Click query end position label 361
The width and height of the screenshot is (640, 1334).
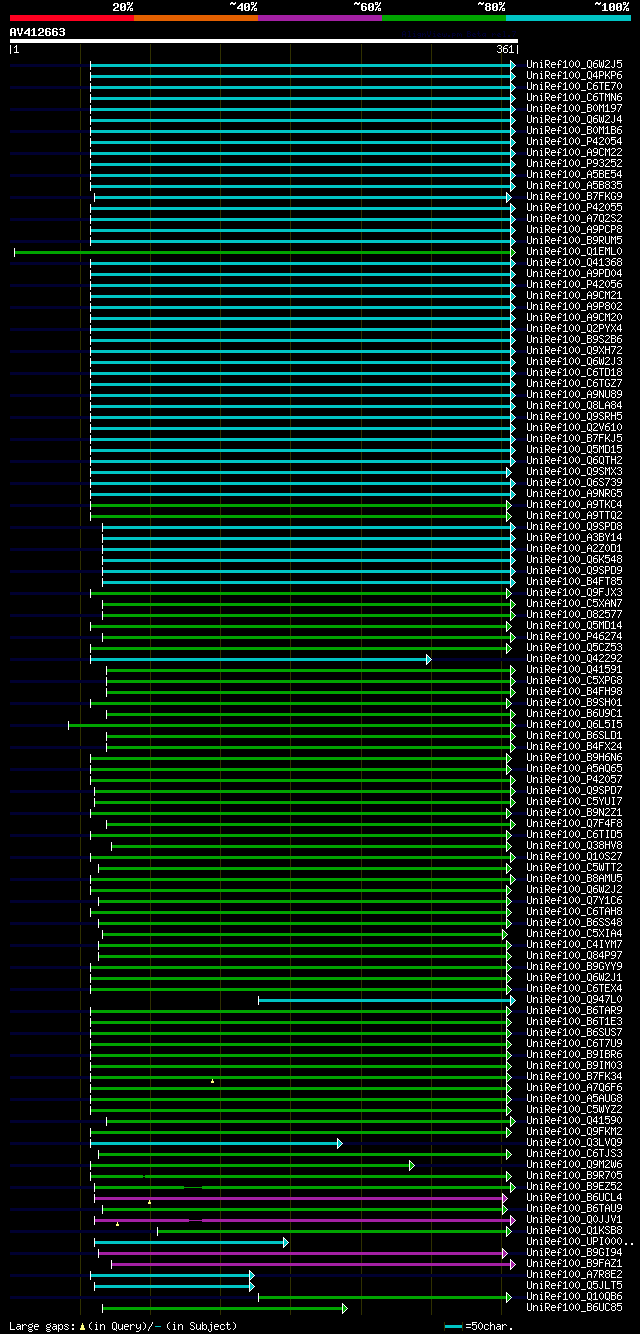point(505,49)
